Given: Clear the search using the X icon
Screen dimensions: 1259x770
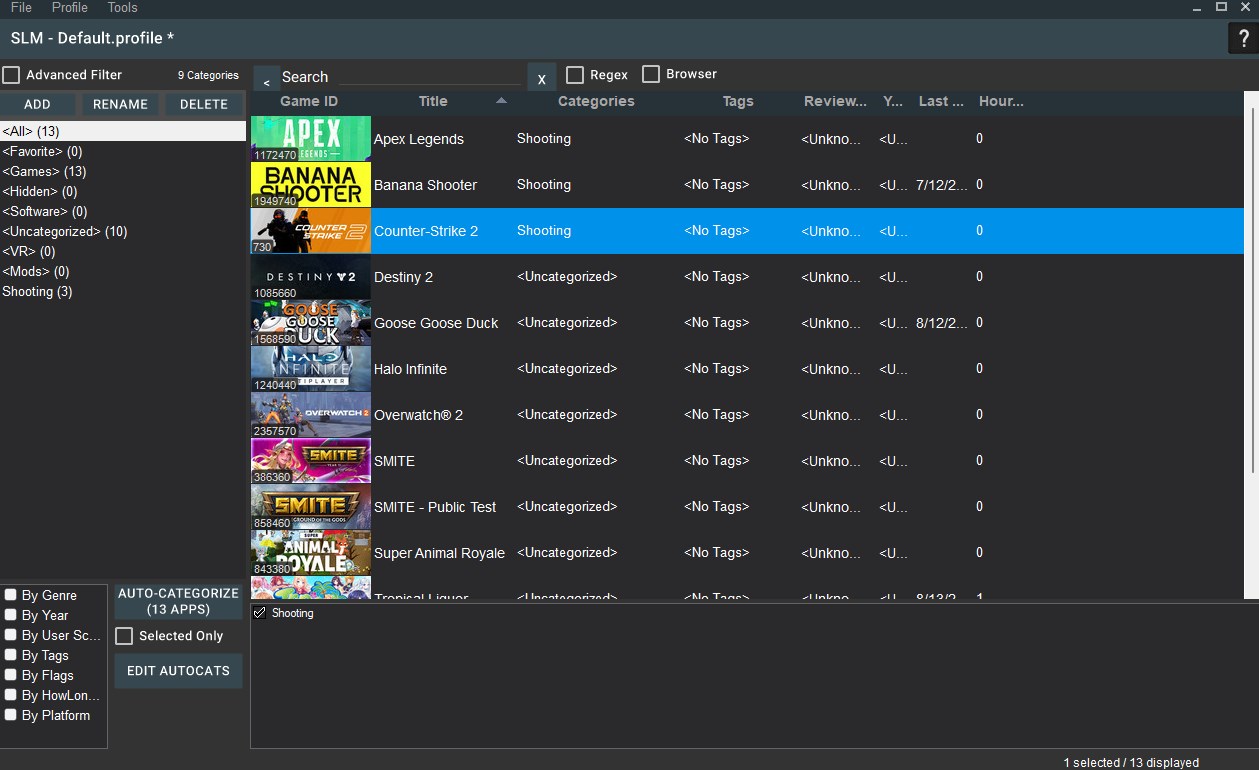Looking at the screenshot, I should [x=541, y=76].
